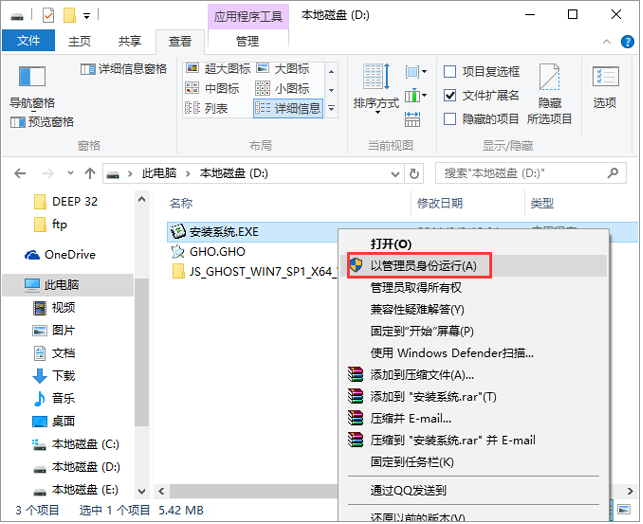This screenshot has width=643, height=524.
Task: Toggle Hidden items checkbox
Action: [x=450, y=119]
